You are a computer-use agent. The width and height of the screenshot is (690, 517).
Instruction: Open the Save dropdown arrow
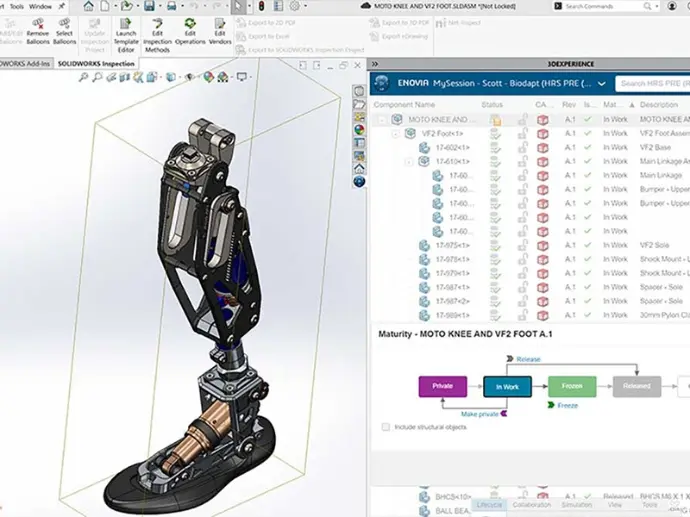160,7
